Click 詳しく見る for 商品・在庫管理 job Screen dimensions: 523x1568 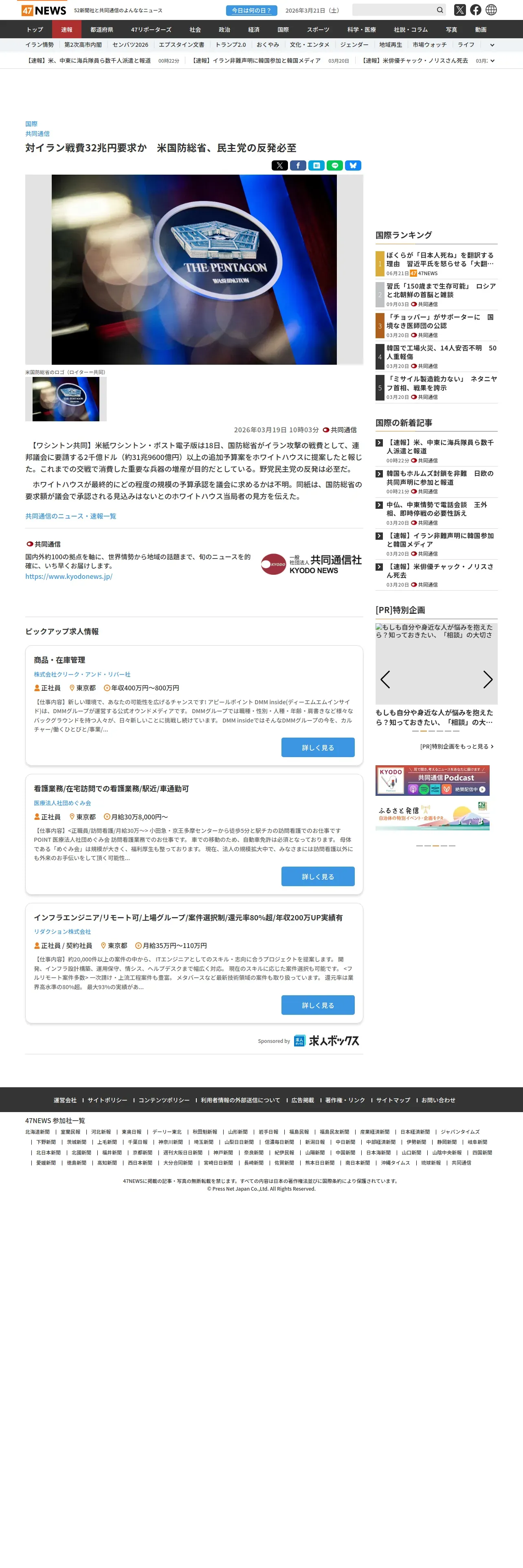point(318,747)
